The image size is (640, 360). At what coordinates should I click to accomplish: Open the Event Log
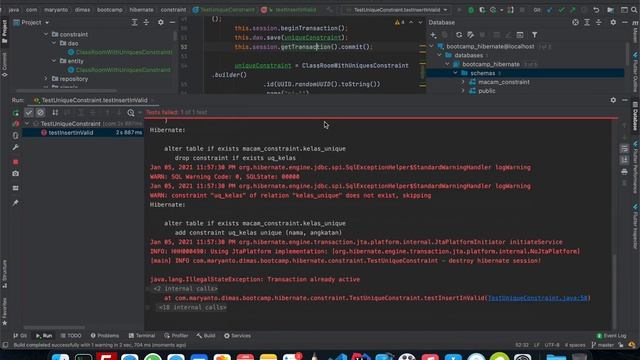[x=611, y=336]
